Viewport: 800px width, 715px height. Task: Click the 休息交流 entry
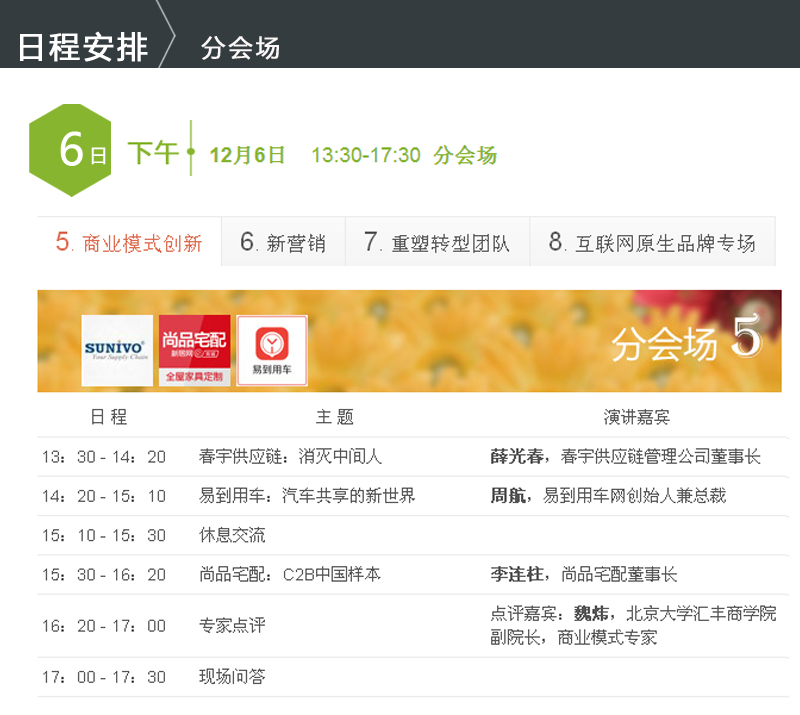pos(232,535)
